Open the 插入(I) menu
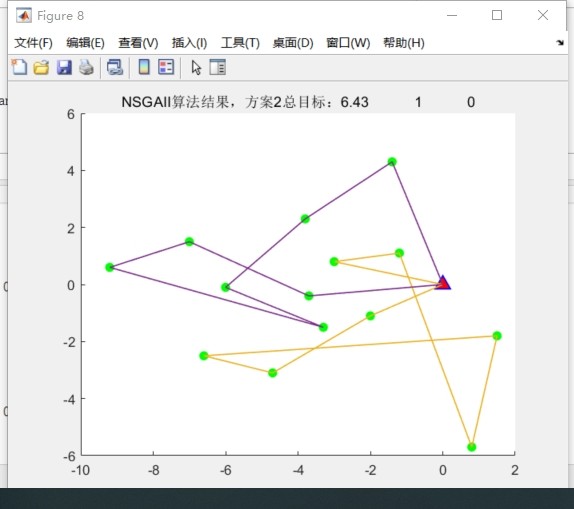The width and height of the screenshot is (574, 509). (x=189, y=43)
